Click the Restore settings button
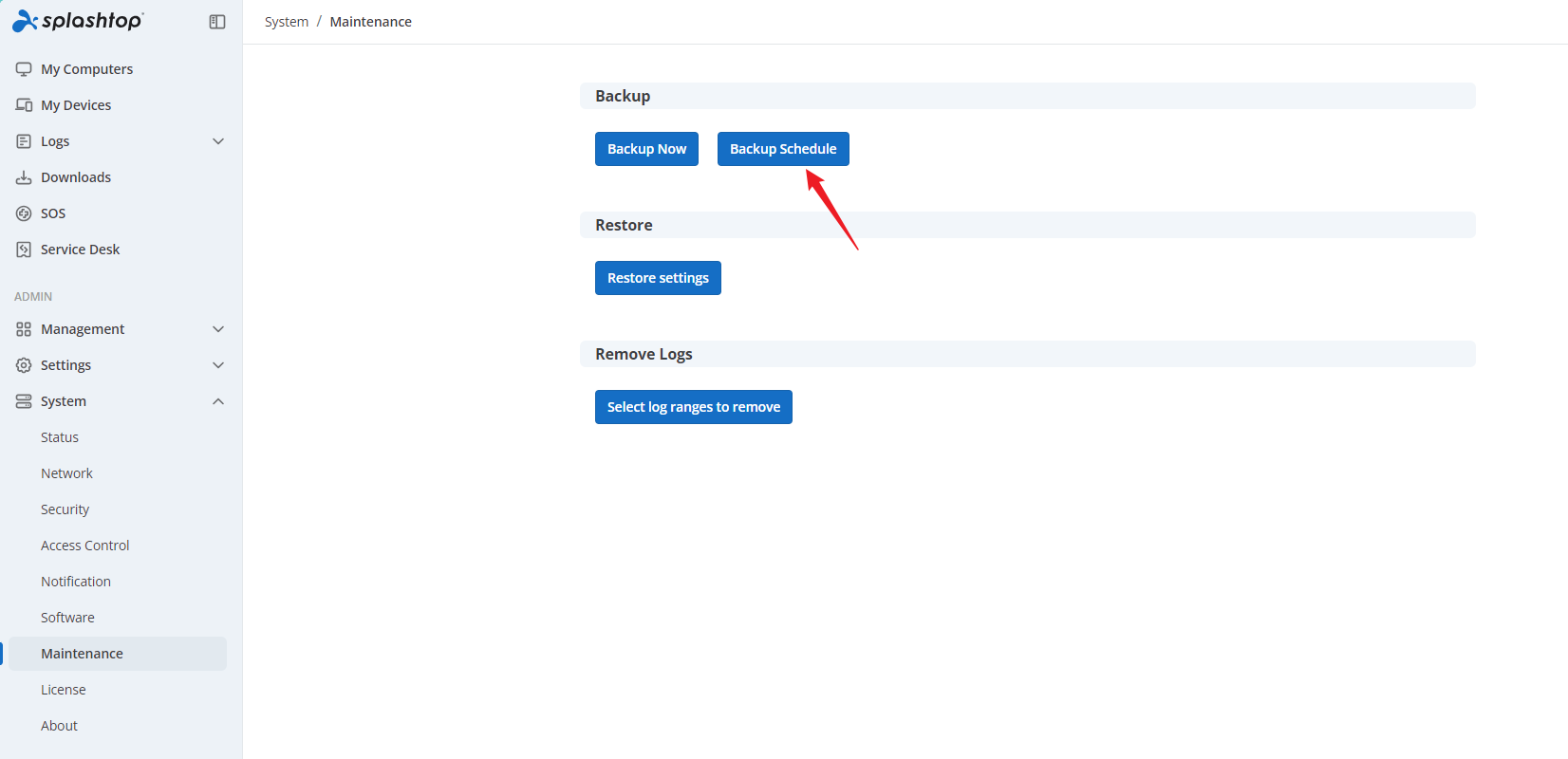This screenshot has height=759, width=1568. pyautogui.click(x=658, y=278)
